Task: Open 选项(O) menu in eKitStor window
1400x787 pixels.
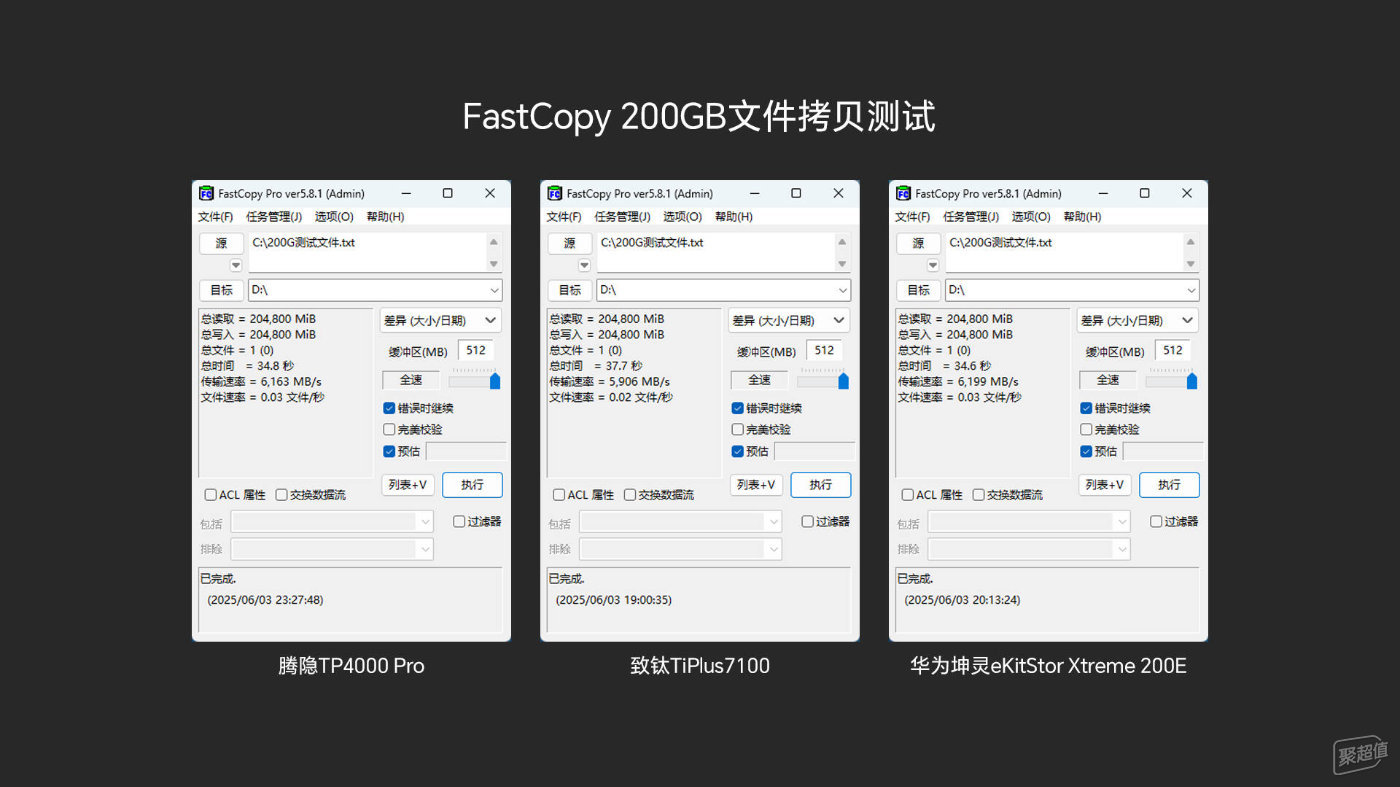Action: 1031,216
